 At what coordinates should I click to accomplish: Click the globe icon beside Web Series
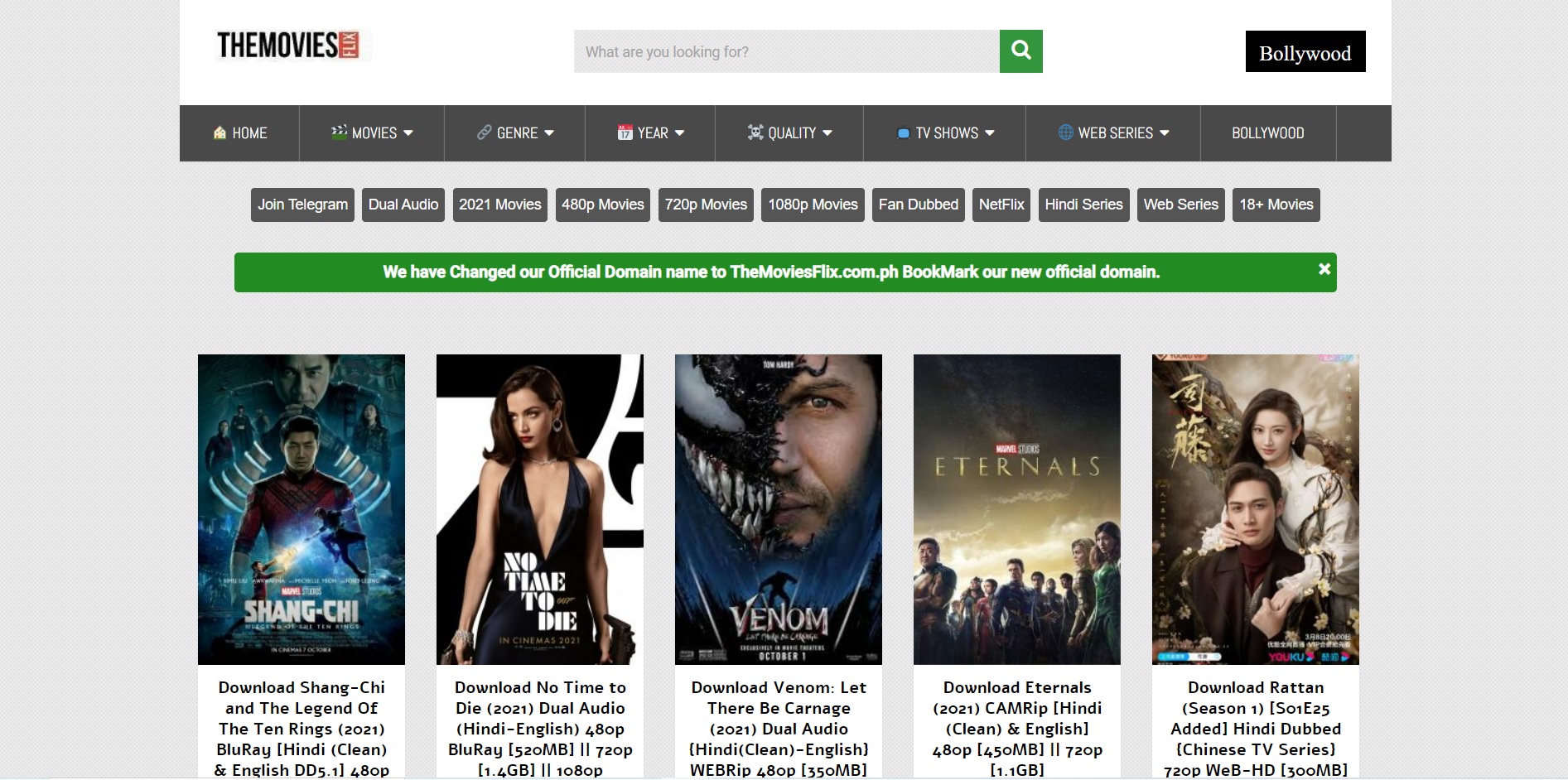point(1065,132)
